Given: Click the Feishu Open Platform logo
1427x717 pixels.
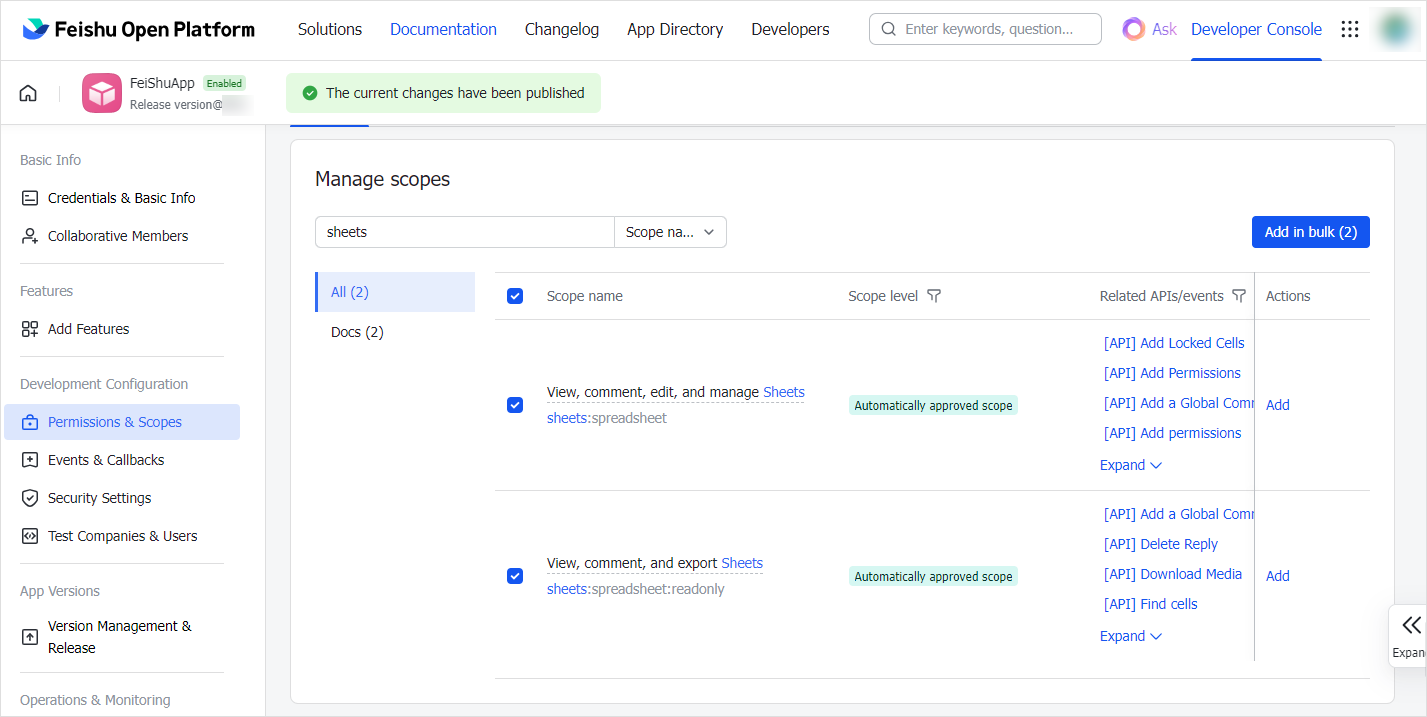Looking at the screenshot, I should click(x=138, y=29).
